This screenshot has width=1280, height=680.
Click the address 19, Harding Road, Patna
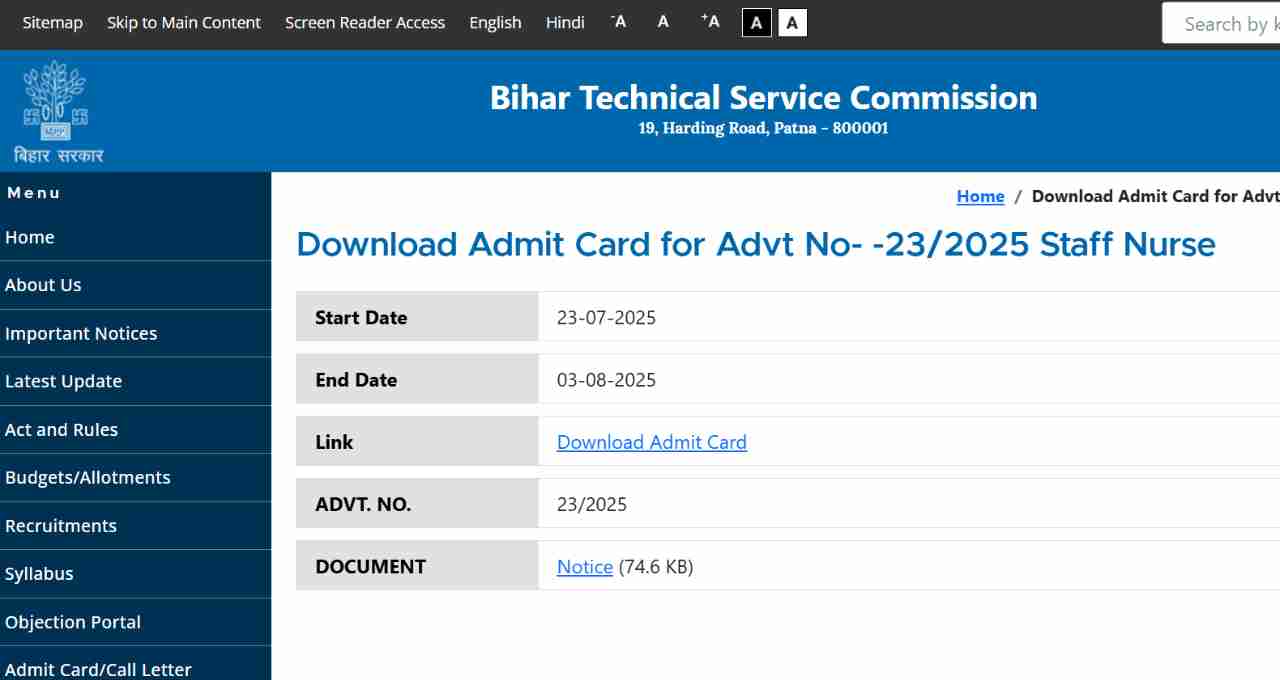(764, 128)
